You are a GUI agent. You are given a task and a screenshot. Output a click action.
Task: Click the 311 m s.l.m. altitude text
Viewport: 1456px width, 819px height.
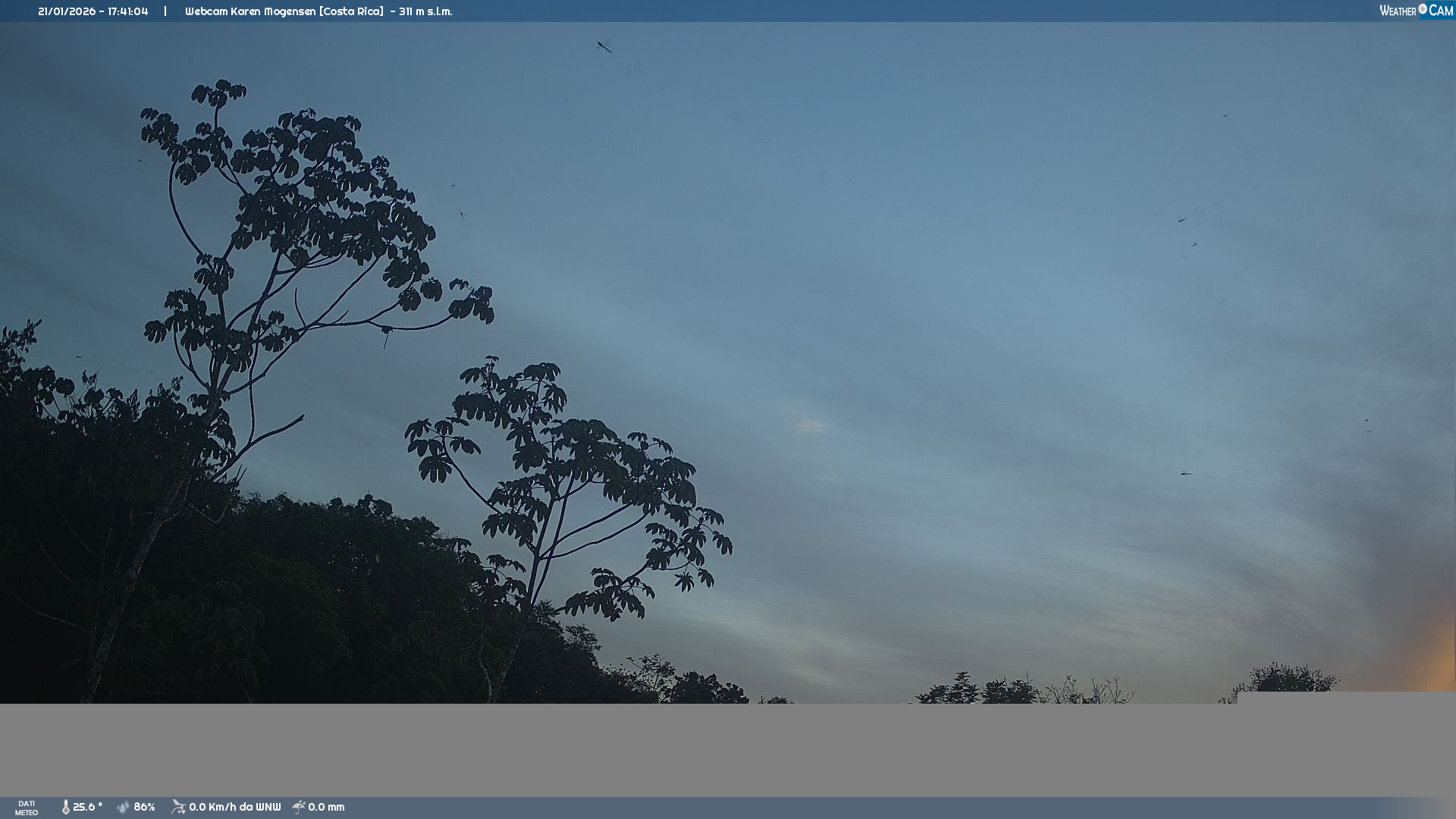coord(425,11)
